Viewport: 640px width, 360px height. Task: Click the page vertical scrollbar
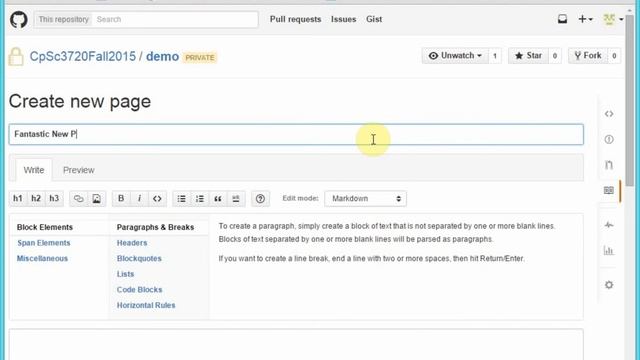pyautogui.click(x=629, y=102)
